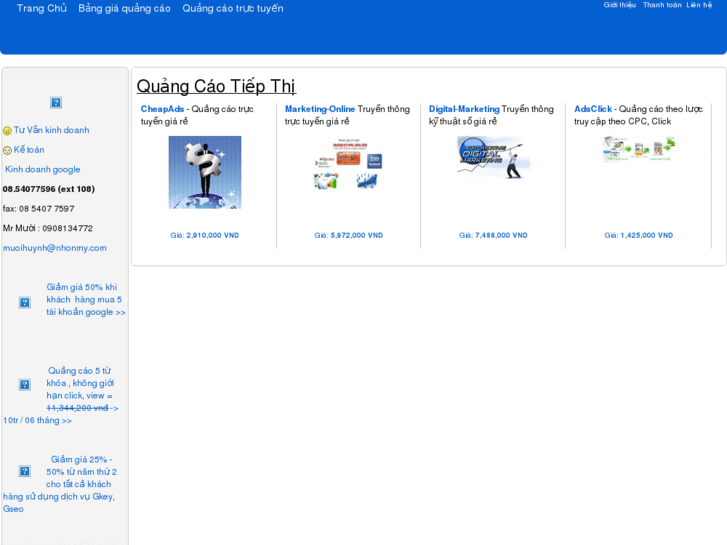Viewport: 727px width, 545px height.
Task: Select phone number 08.54077596 (ext 108)
Action: pos(49,189)
